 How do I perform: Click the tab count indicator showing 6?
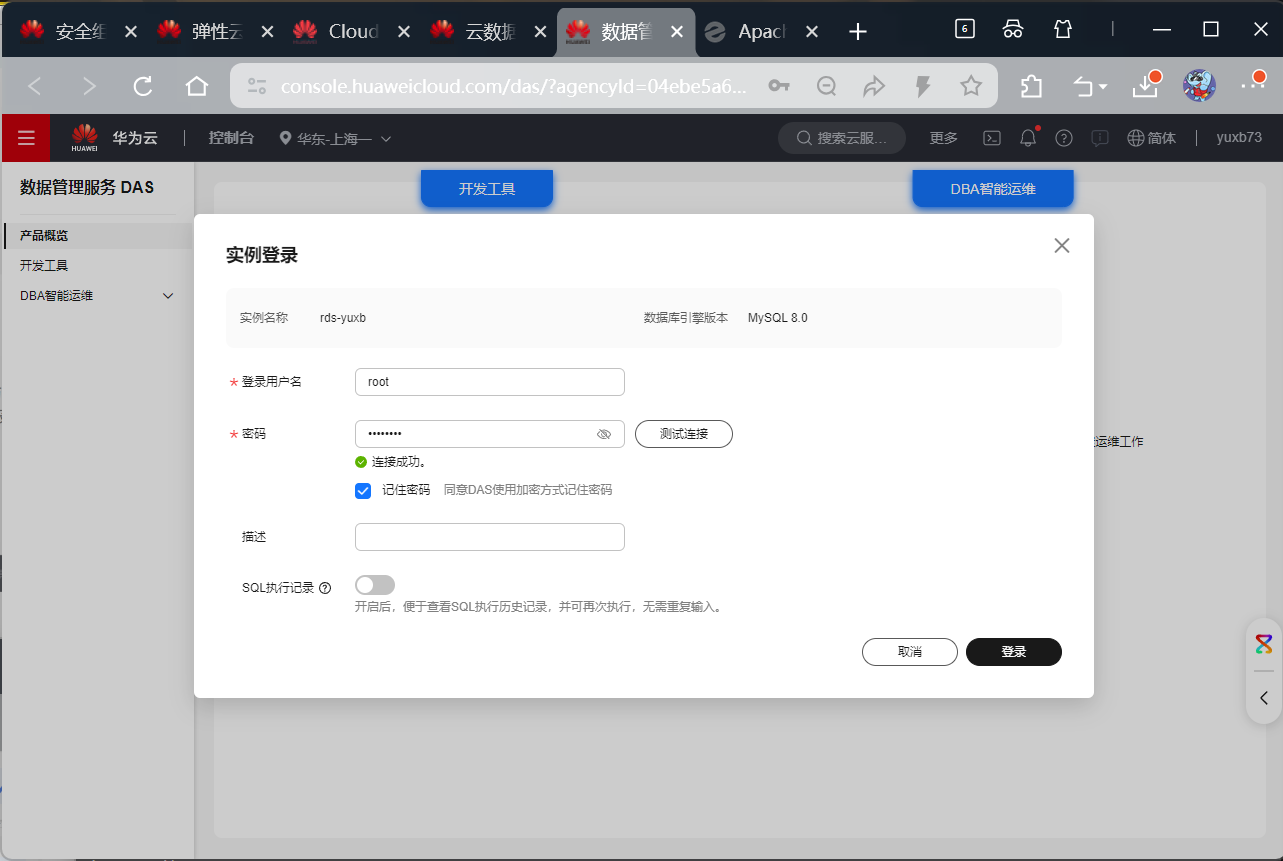965,29
